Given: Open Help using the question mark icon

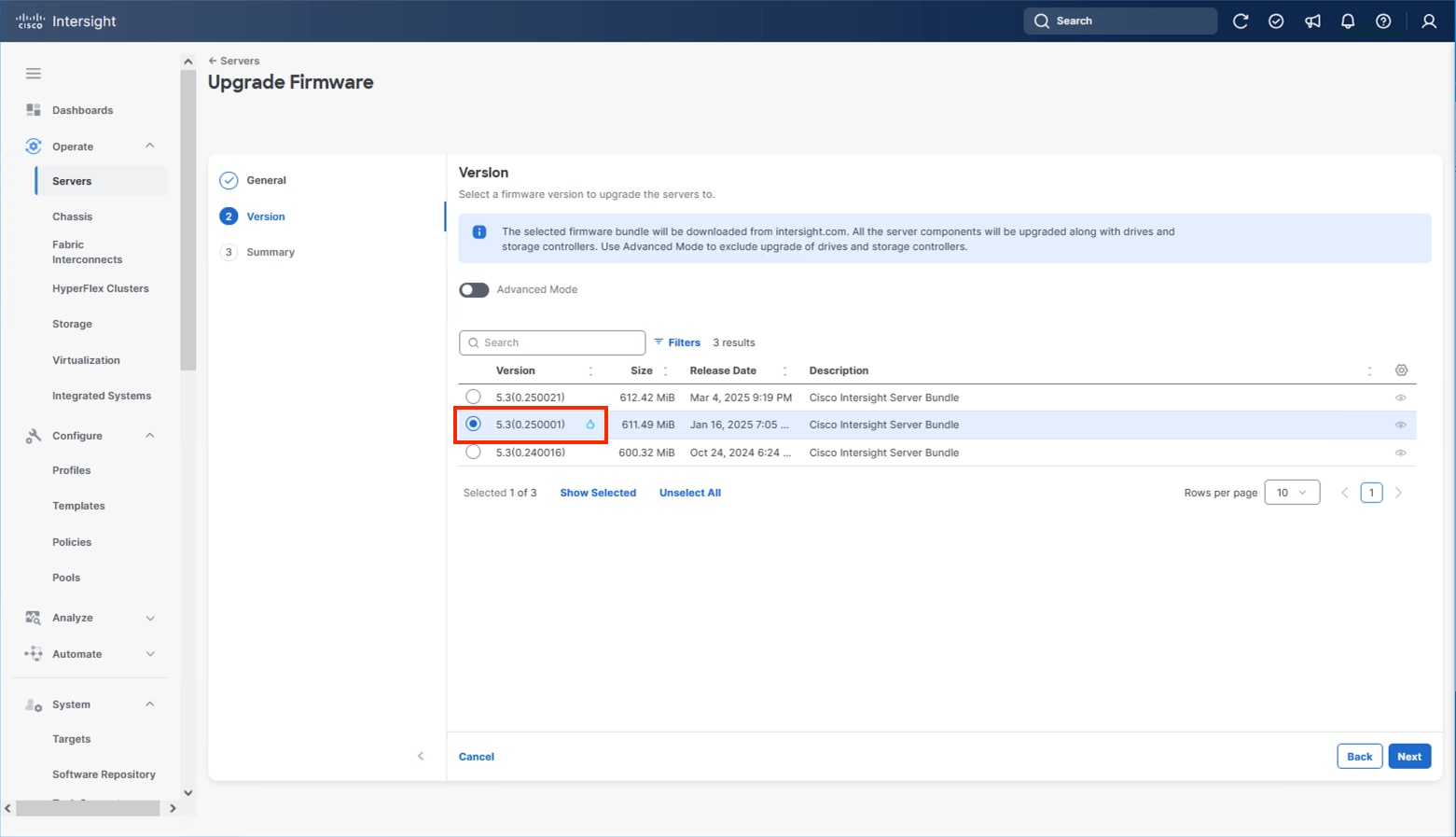Looking at the screenshot, I should 1383,21.
